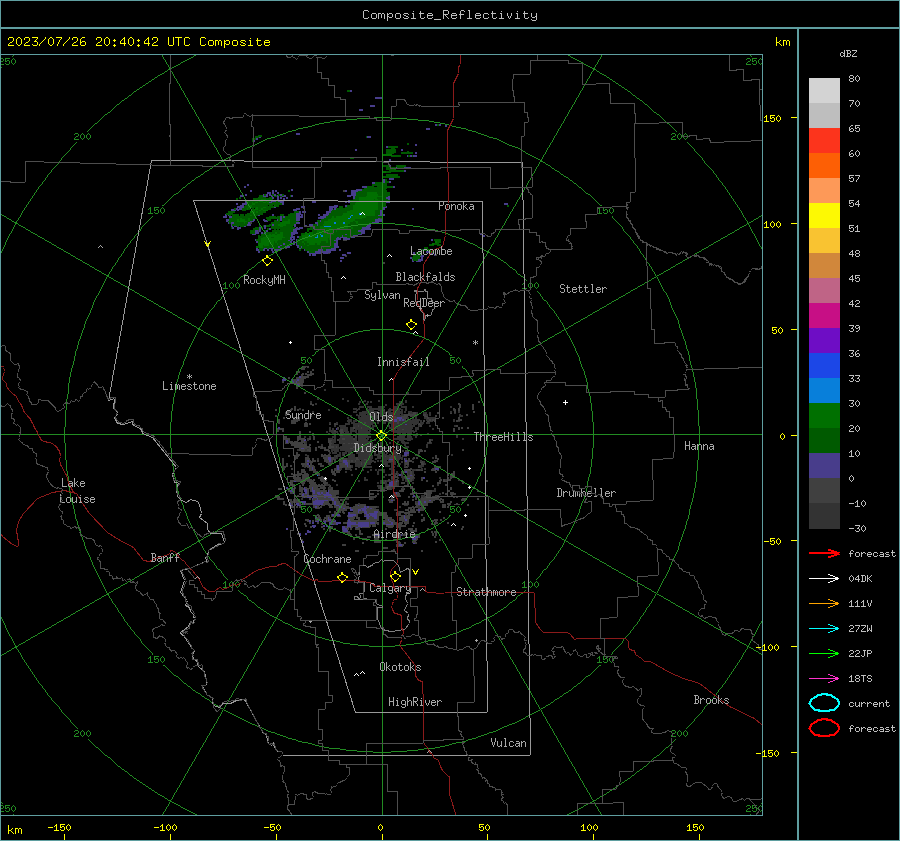900x841 pixels.
Task: Click the orange 111V arrow in the legend
Action: (x=824, y=603)
